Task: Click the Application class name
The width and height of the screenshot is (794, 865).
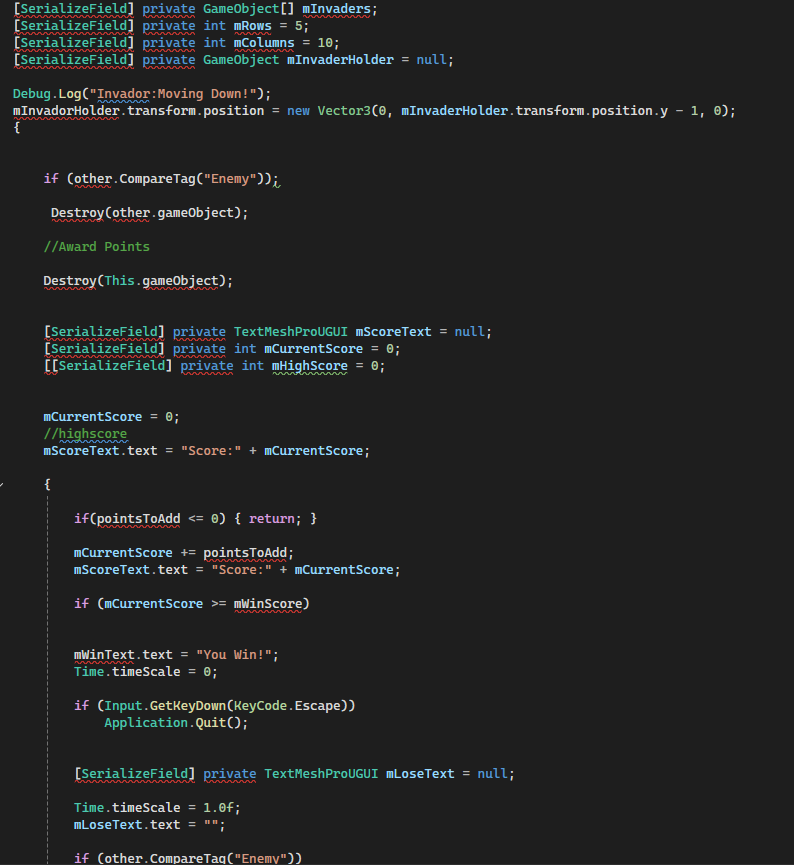Action: pos(146,723)
